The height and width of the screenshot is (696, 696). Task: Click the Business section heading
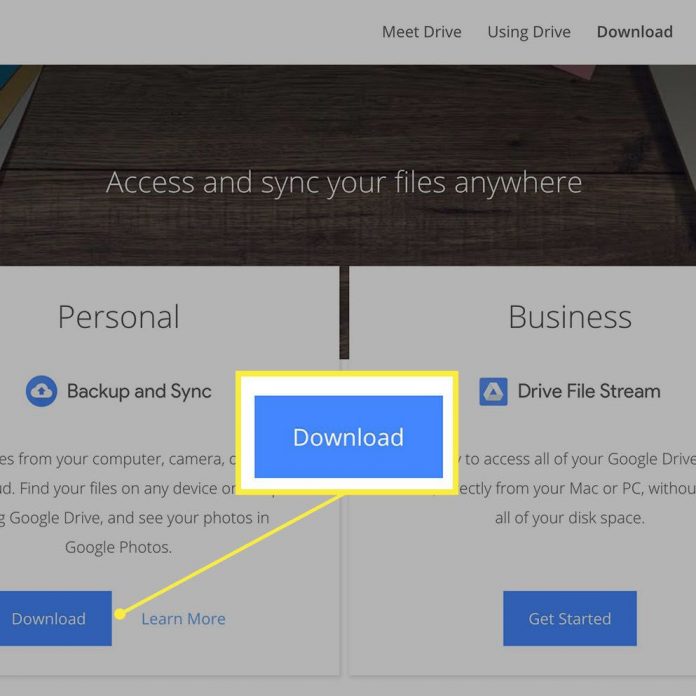pos(569,317)
